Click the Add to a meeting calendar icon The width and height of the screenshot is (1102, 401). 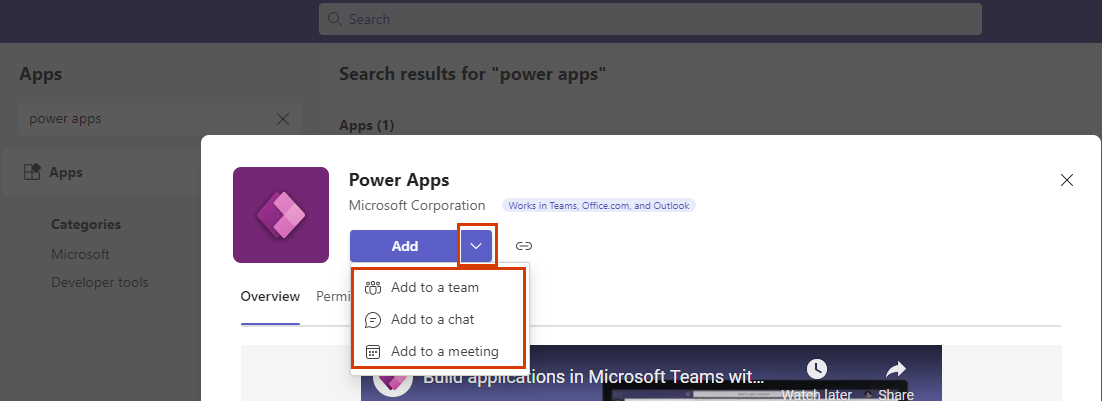click(x=373, y=352)
